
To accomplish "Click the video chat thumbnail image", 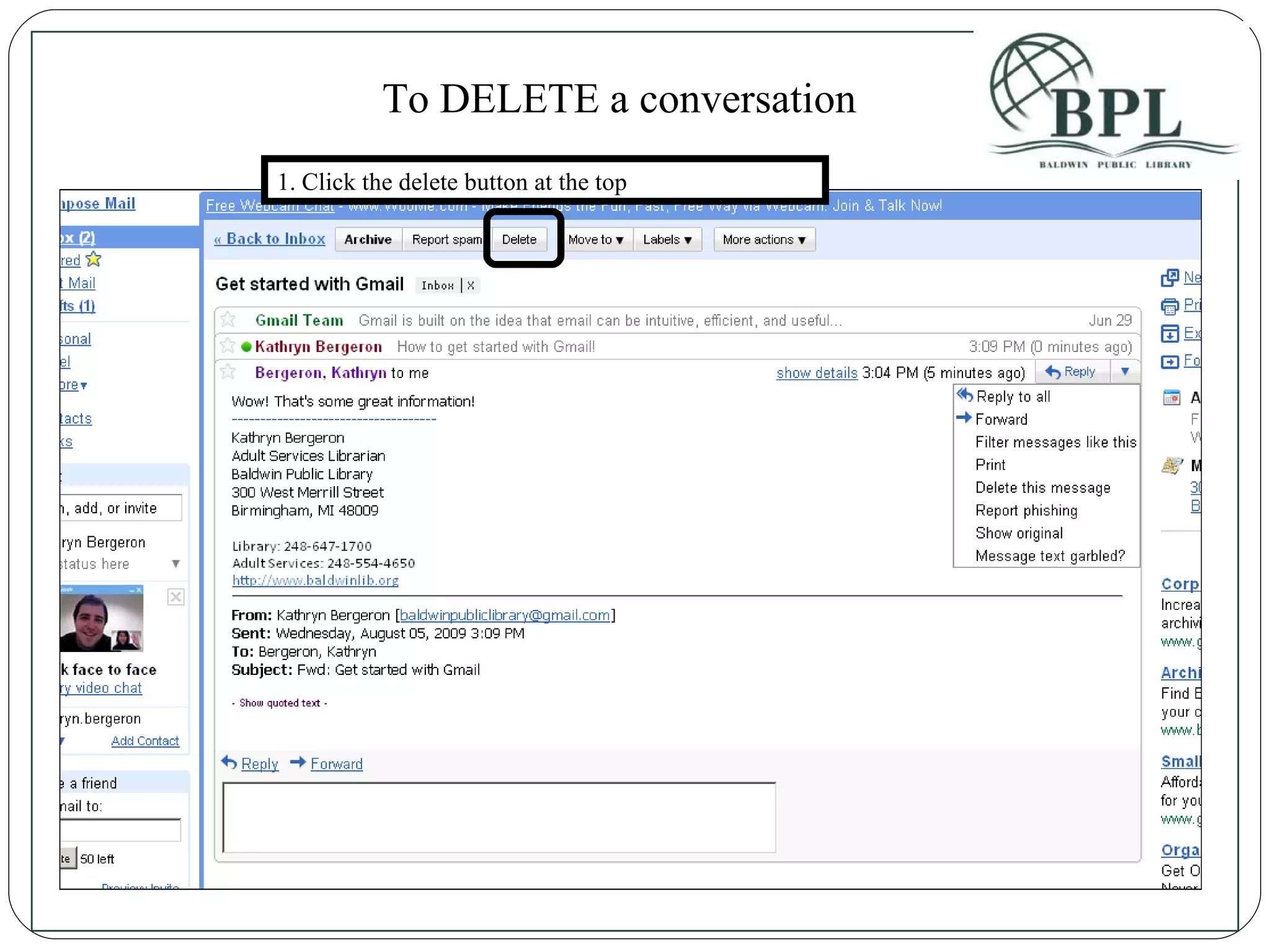I will (102, 618).
